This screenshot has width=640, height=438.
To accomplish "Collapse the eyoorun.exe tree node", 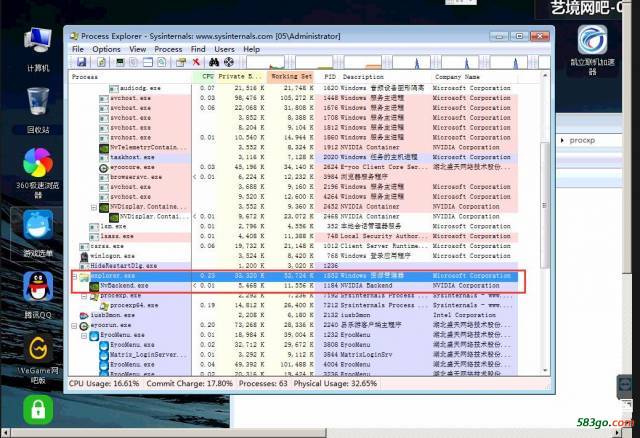I will pos(74,326).
